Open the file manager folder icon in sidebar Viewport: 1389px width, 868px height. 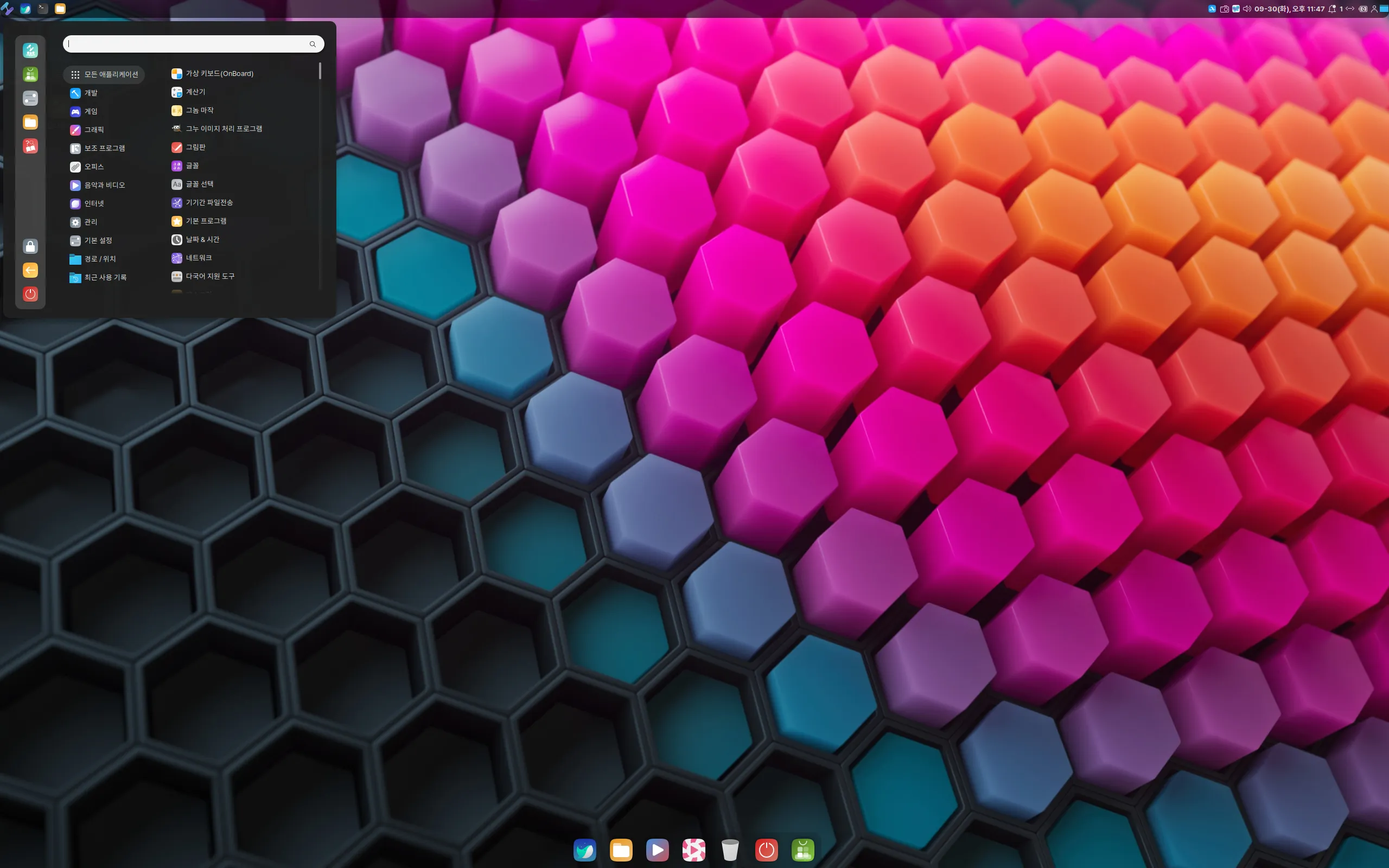click(30, 122)
